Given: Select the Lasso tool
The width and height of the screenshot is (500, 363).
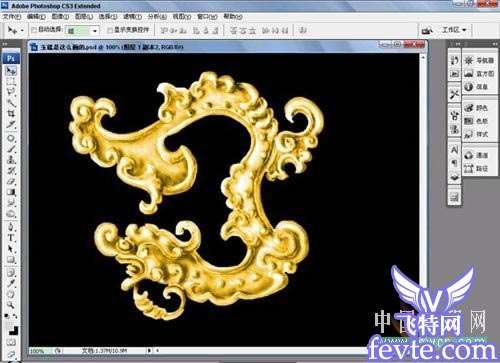Looking at the screenshot, I should [x=12, y=92].
